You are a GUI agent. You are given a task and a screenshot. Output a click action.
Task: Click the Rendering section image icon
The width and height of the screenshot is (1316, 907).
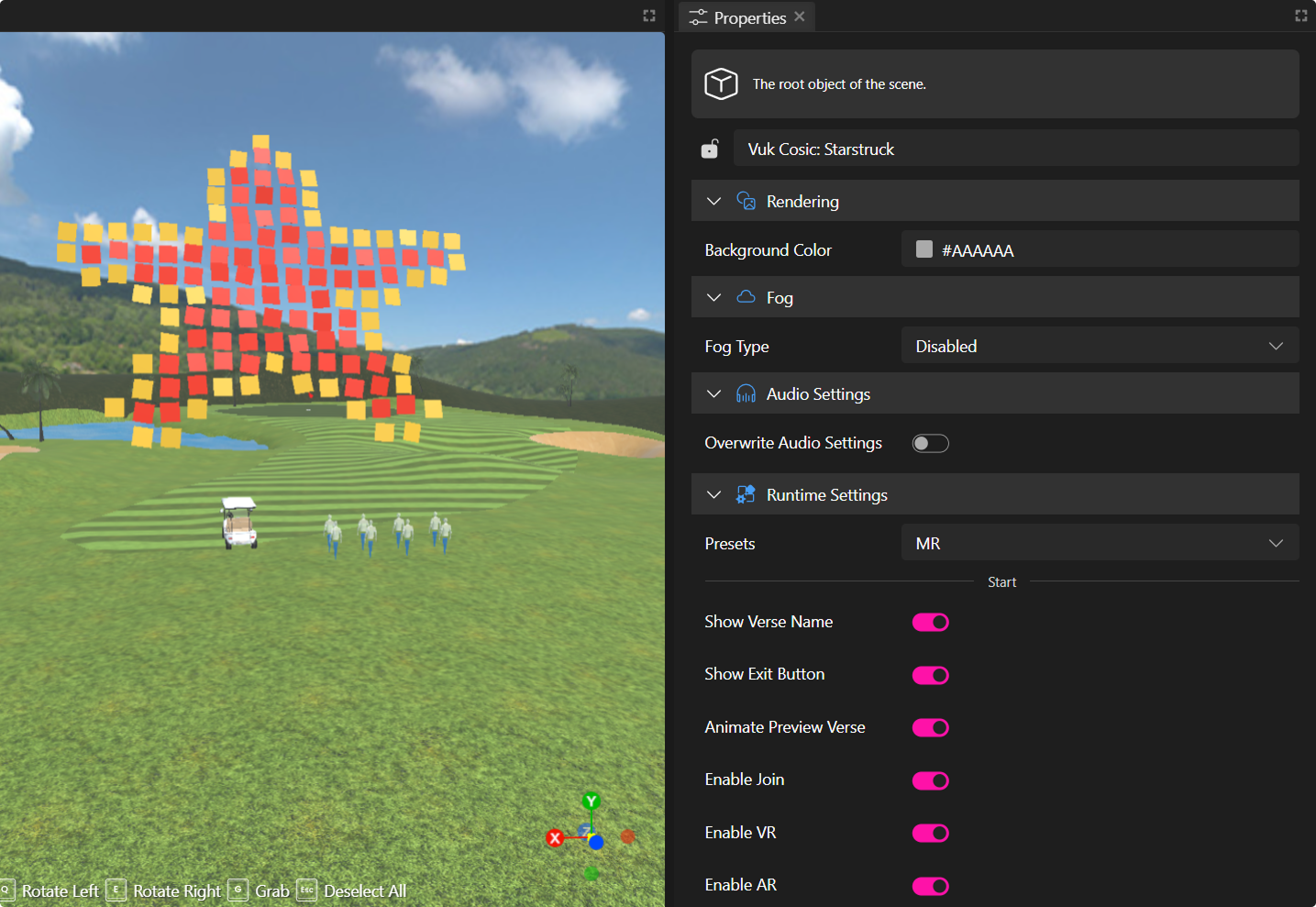point(746,201)
